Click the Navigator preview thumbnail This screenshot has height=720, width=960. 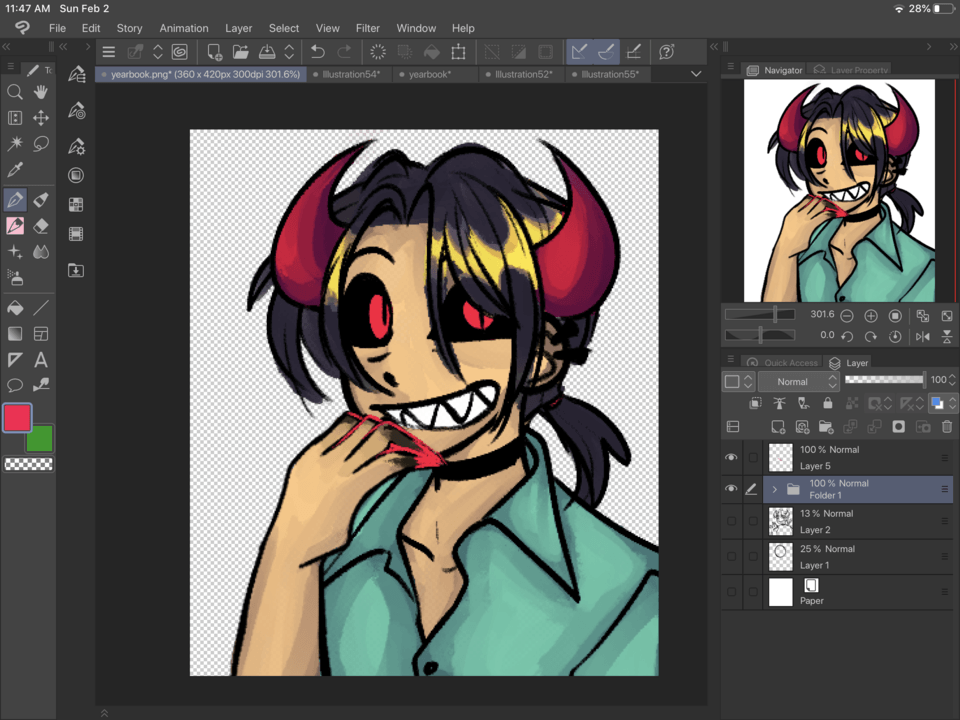click(839, 190)
